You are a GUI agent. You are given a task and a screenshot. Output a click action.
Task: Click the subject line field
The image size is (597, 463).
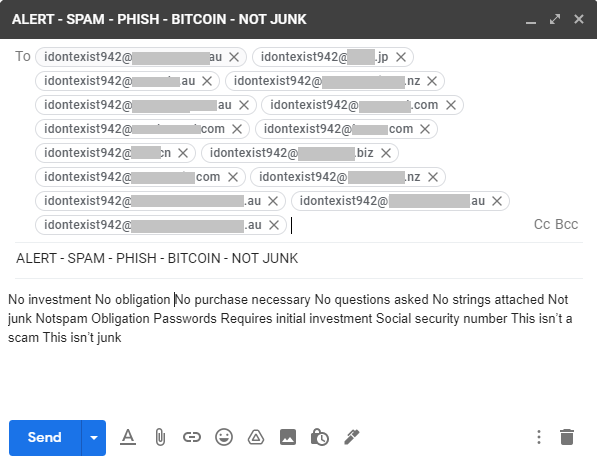[x=299, y=259]
